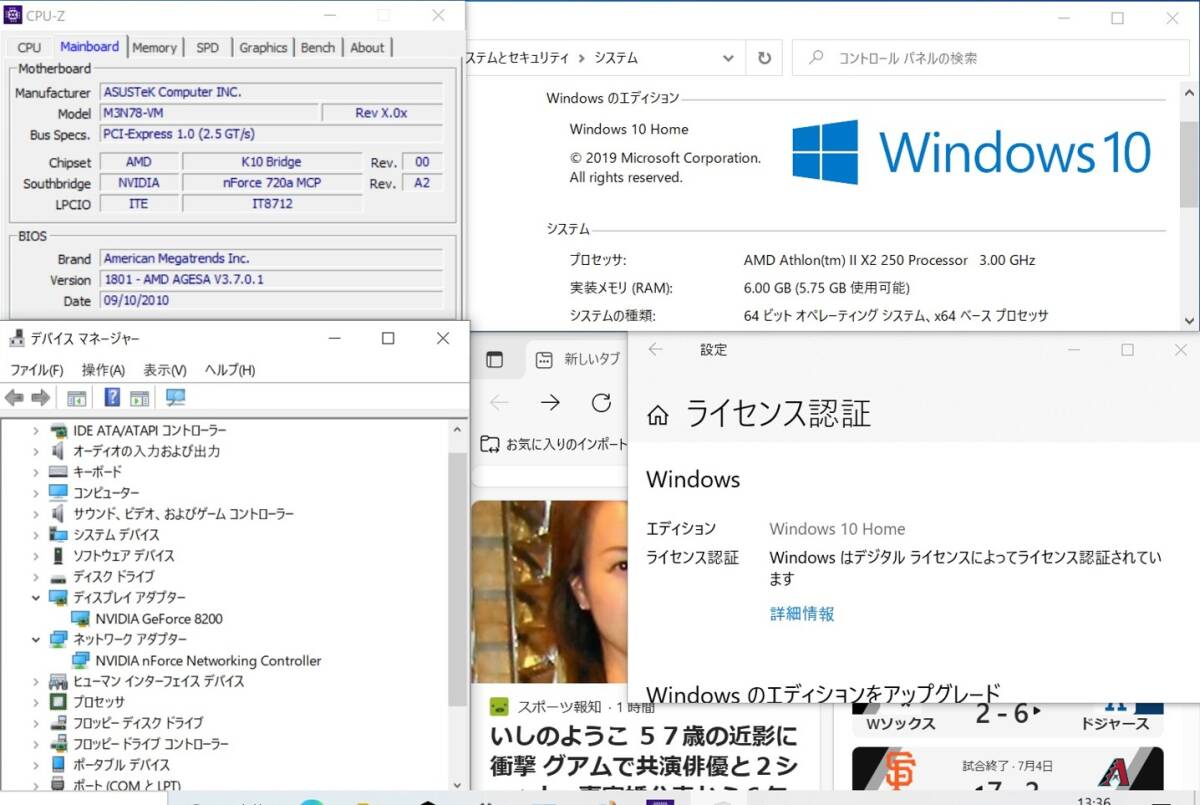1200x805 pixels.
Task: Switch to the Graphics tab in CPU-Z
Action: (263, 47)
